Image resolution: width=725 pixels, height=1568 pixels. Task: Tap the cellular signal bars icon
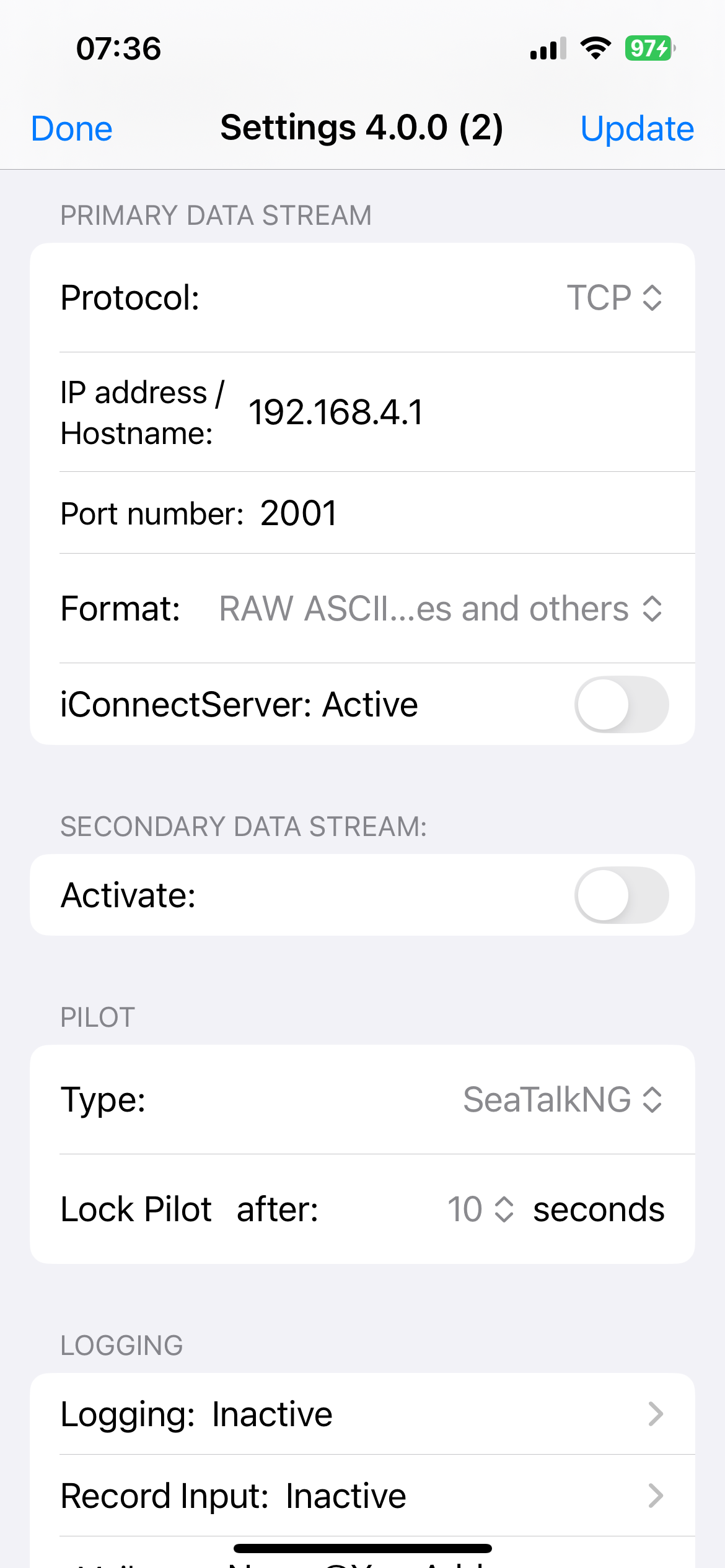pyautogui.click(x=548, y=48)
